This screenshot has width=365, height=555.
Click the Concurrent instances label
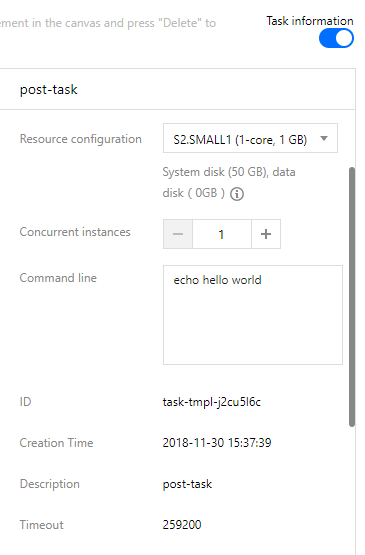75,232
